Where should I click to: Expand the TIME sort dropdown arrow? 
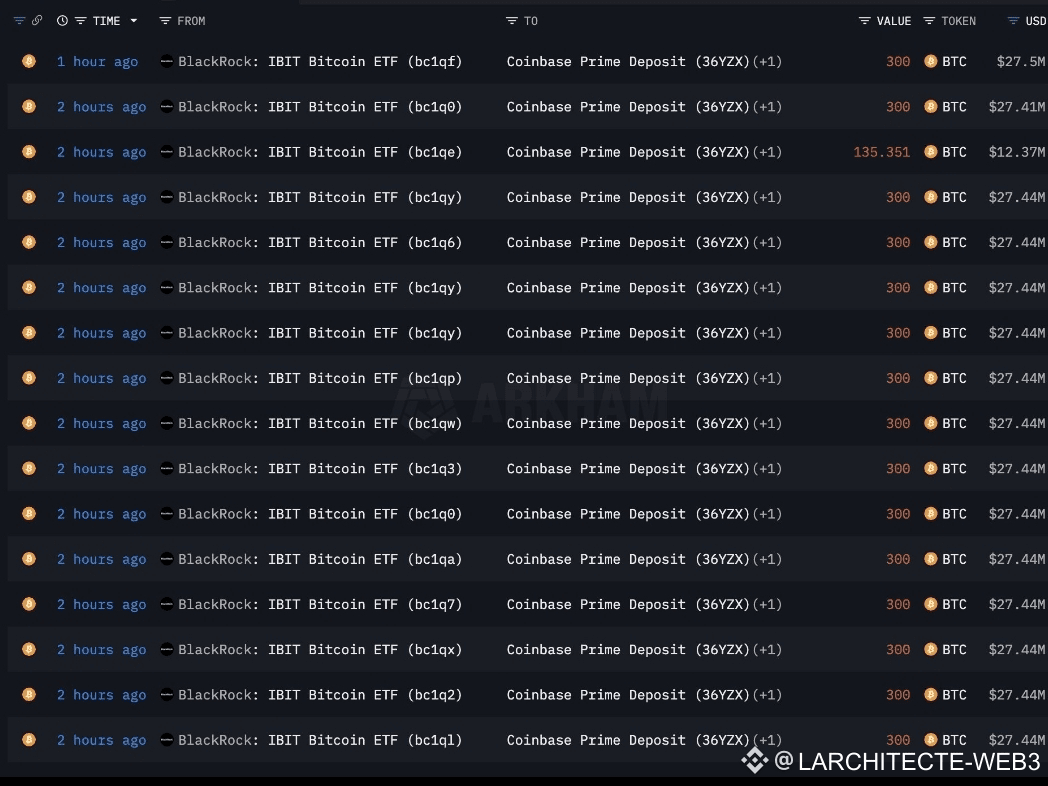coord(134,21)
